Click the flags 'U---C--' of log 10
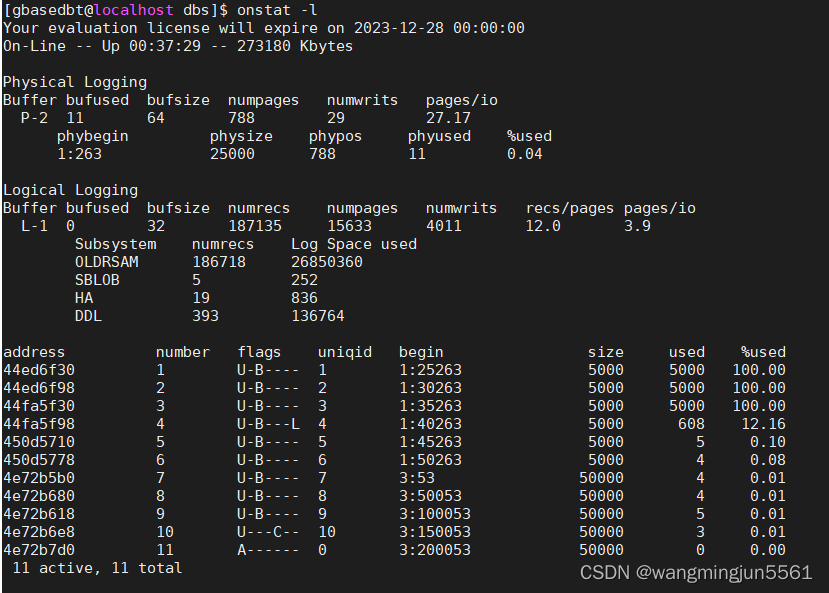829x593 pixels. [268, 531]
